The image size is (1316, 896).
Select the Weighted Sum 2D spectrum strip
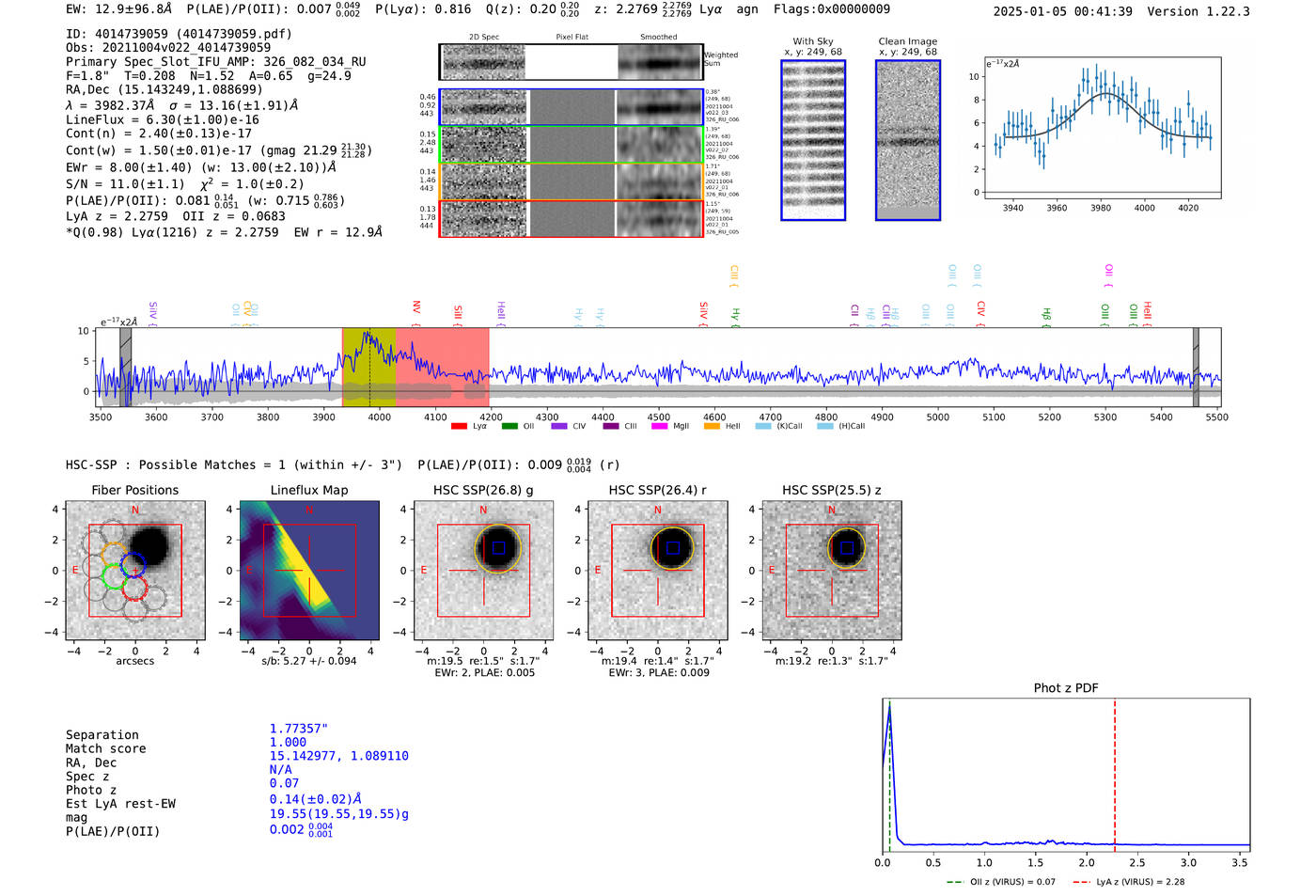click(x=571, y=62)
